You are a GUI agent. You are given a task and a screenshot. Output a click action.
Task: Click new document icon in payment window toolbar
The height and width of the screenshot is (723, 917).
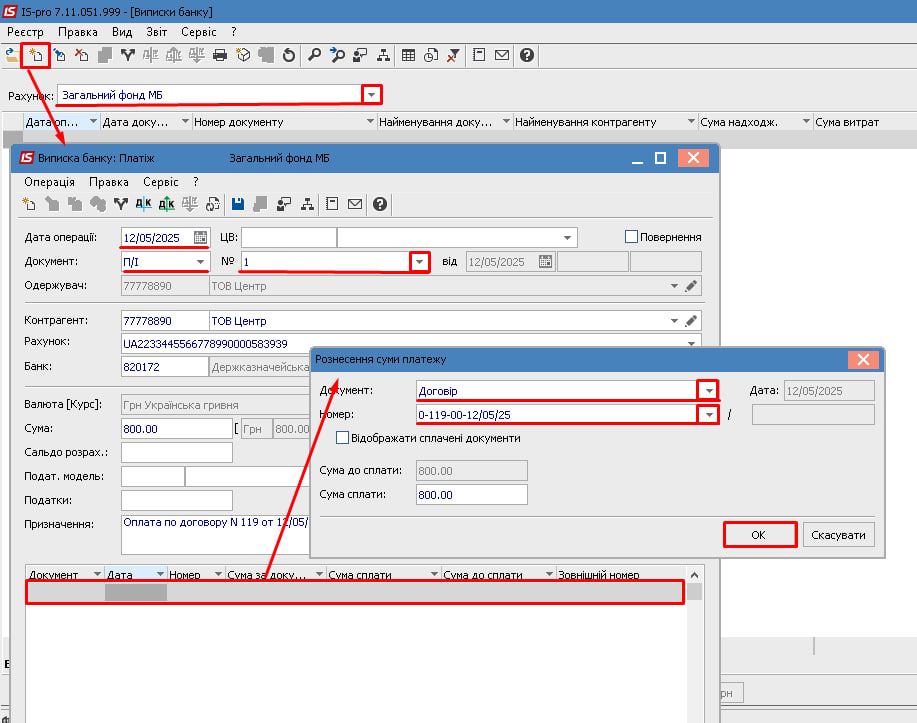(29, 204)
